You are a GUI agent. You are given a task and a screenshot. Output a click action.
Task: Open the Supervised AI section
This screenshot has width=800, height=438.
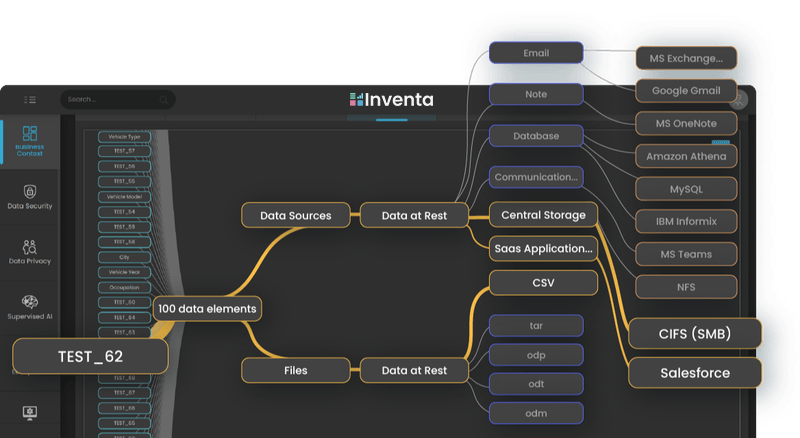[x=30, y=307]
